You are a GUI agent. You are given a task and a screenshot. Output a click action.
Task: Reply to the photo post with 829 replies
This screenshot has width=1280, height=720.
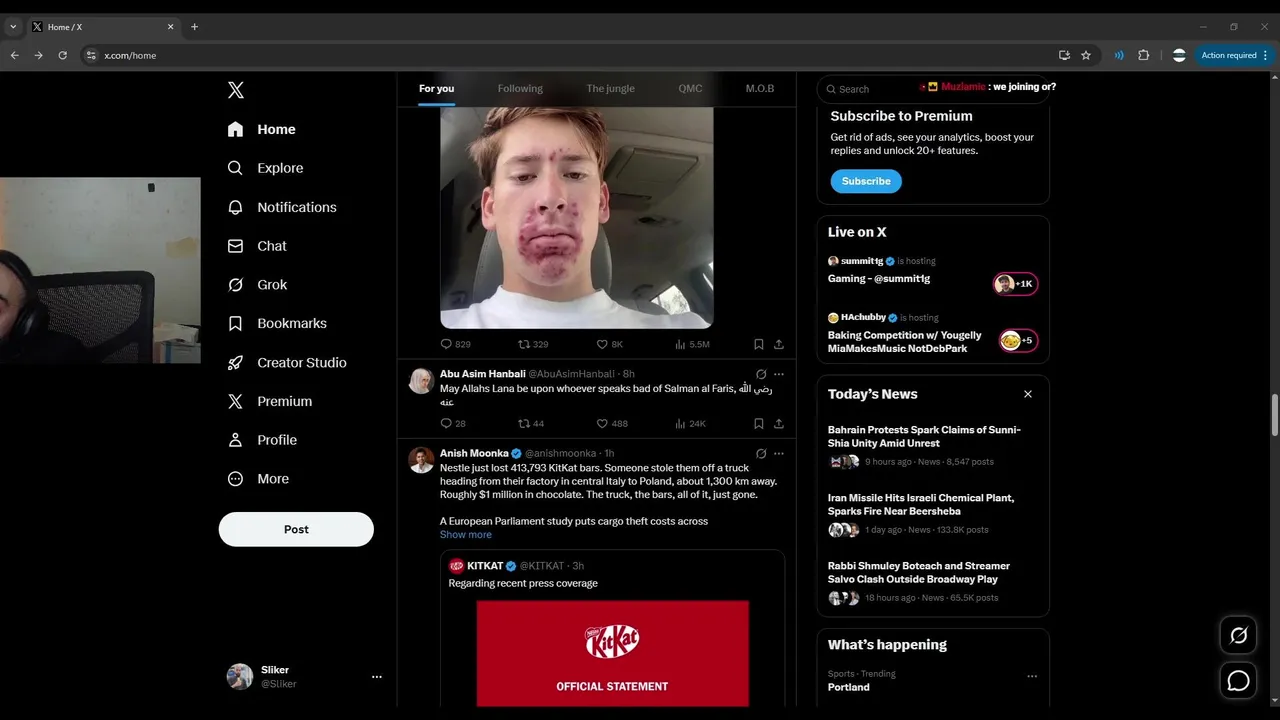click(455, 344)
